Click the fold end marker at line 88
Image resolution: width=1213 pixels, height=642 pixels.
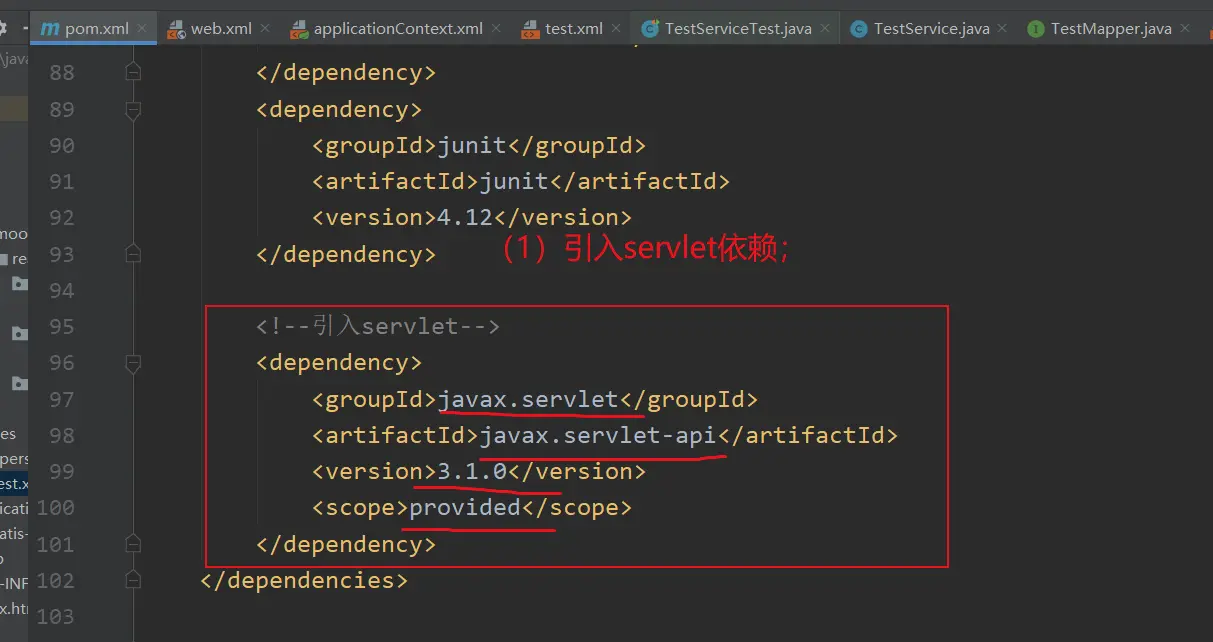(x=133, y=72)
